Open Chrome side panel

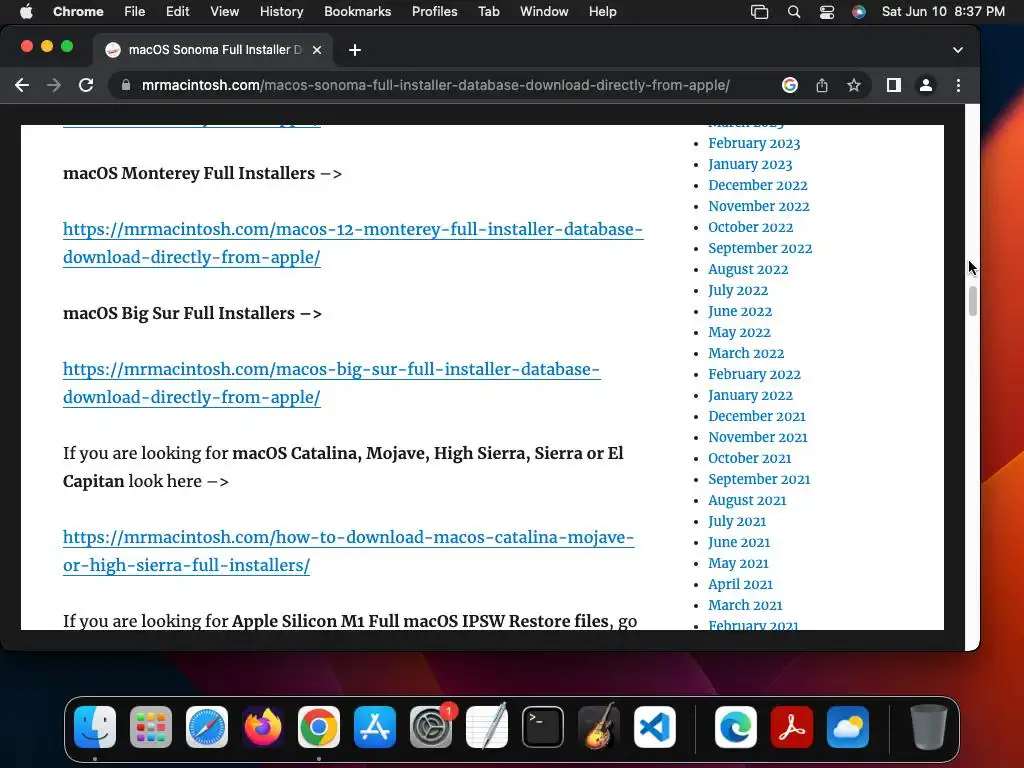click(x=893, y=85)
